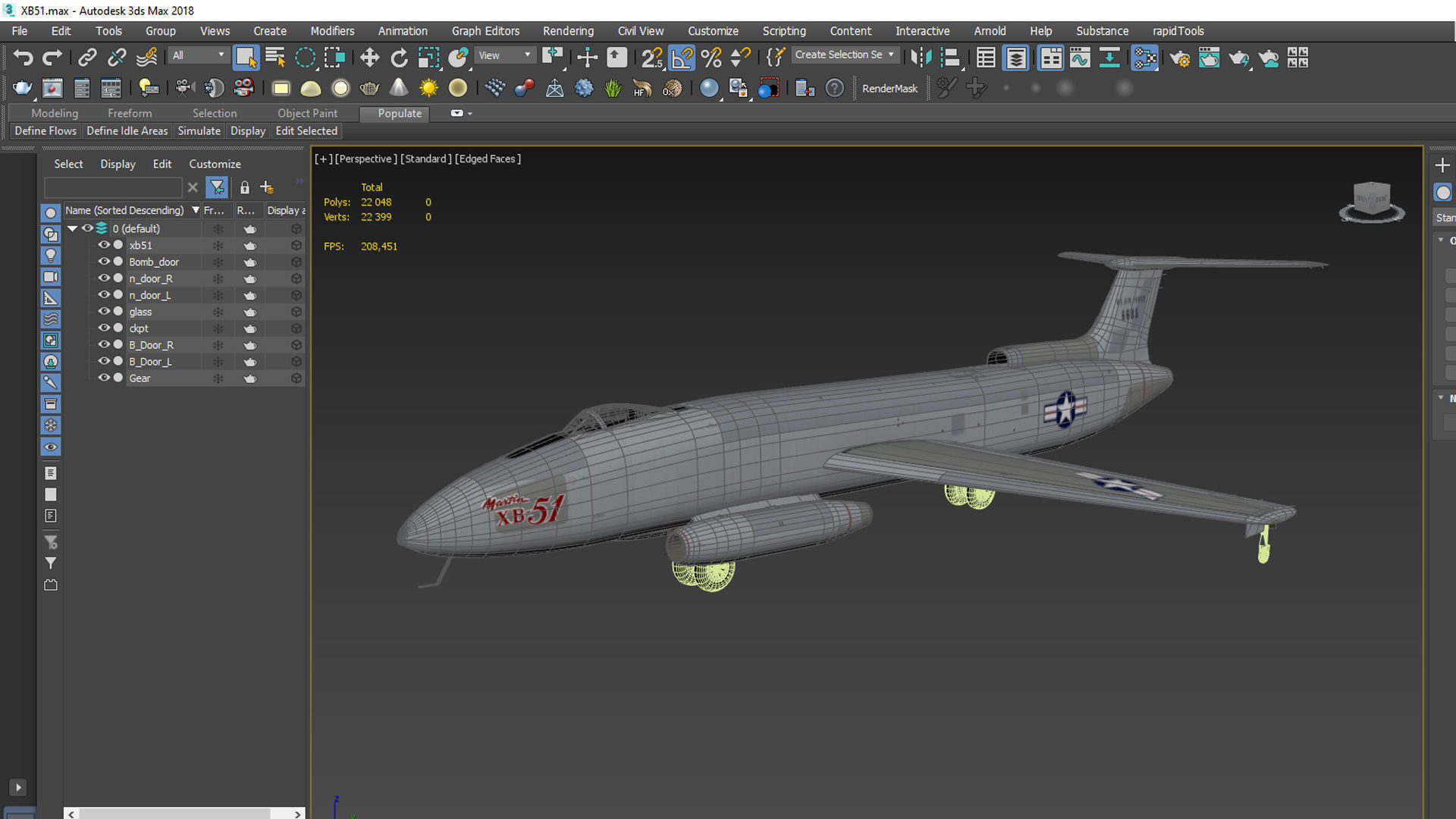Click the Sun light icon
The image size is (1456, 819).
pyautogui.click(x=428, y=88)
